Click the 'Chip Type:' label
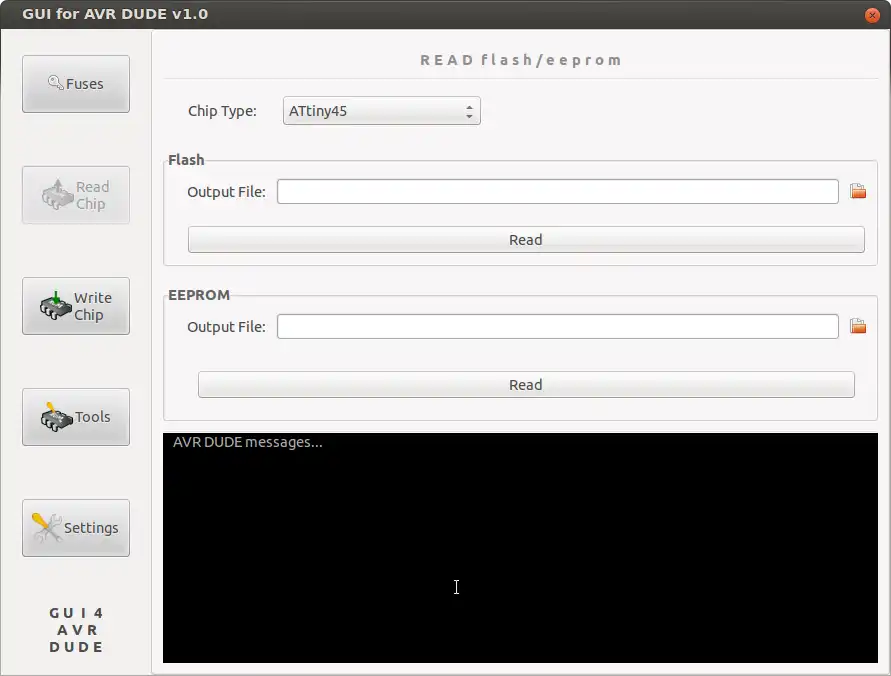The height and width of the screenshot is (676, 891). tap(222, 111)
